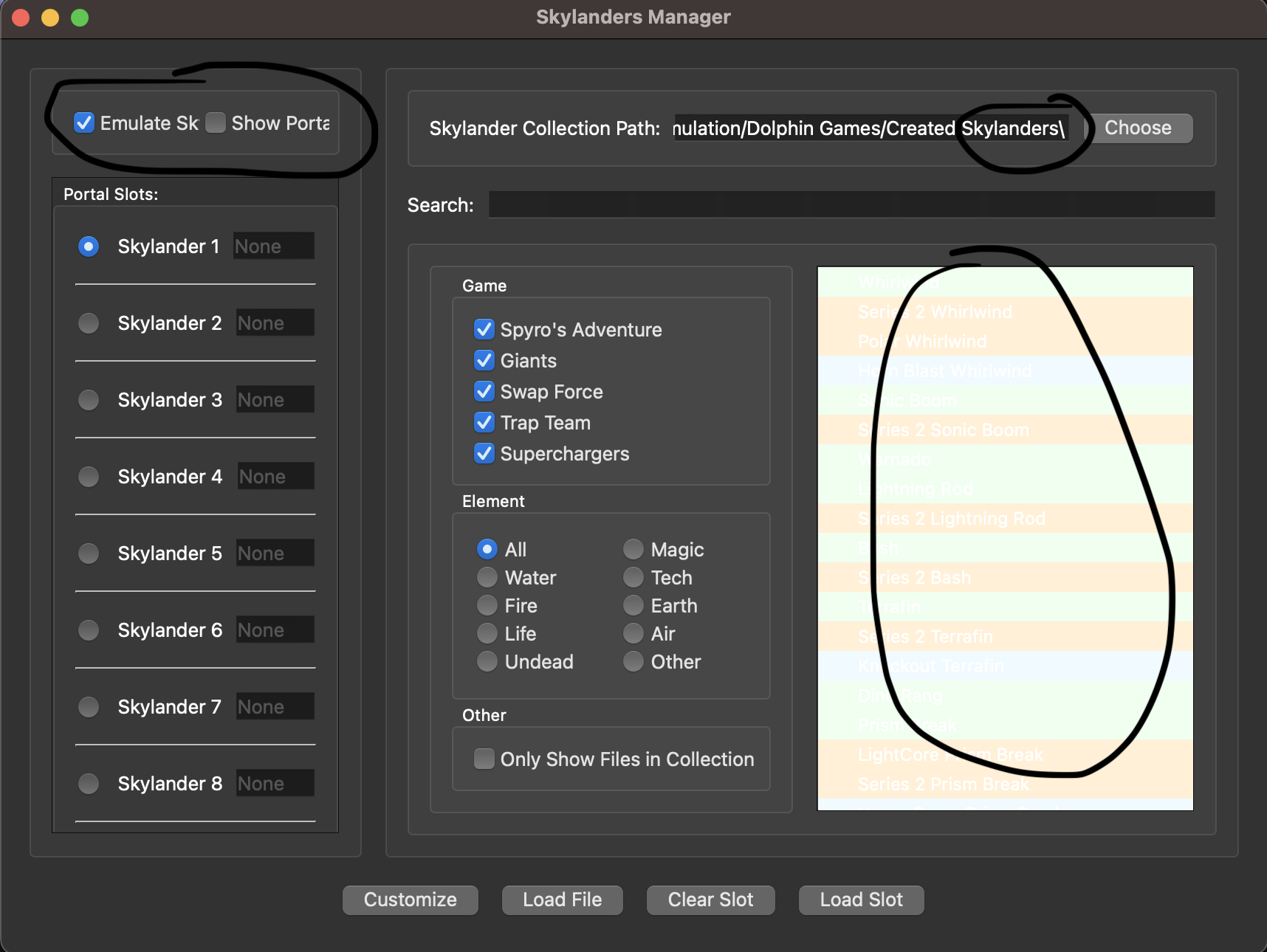Click the Skylander 8 name field showing None
This screenshot has width=1267, height=952.
click(x=275, y=783)
